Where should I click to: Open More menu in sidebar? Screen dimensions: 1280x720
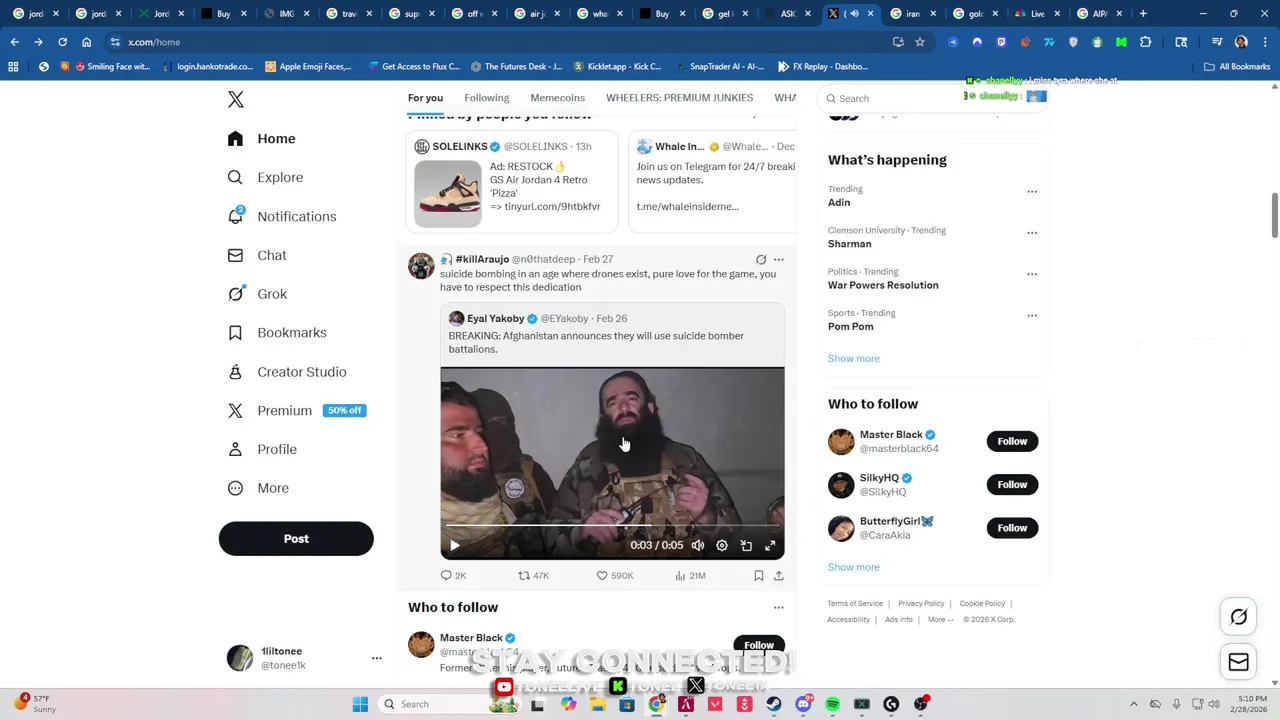(257, 488)
